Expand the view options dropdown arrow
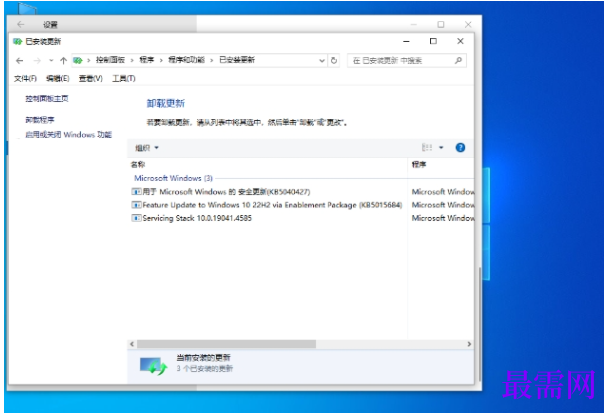Viewport: 614px width, 416px height. [441, 148]
